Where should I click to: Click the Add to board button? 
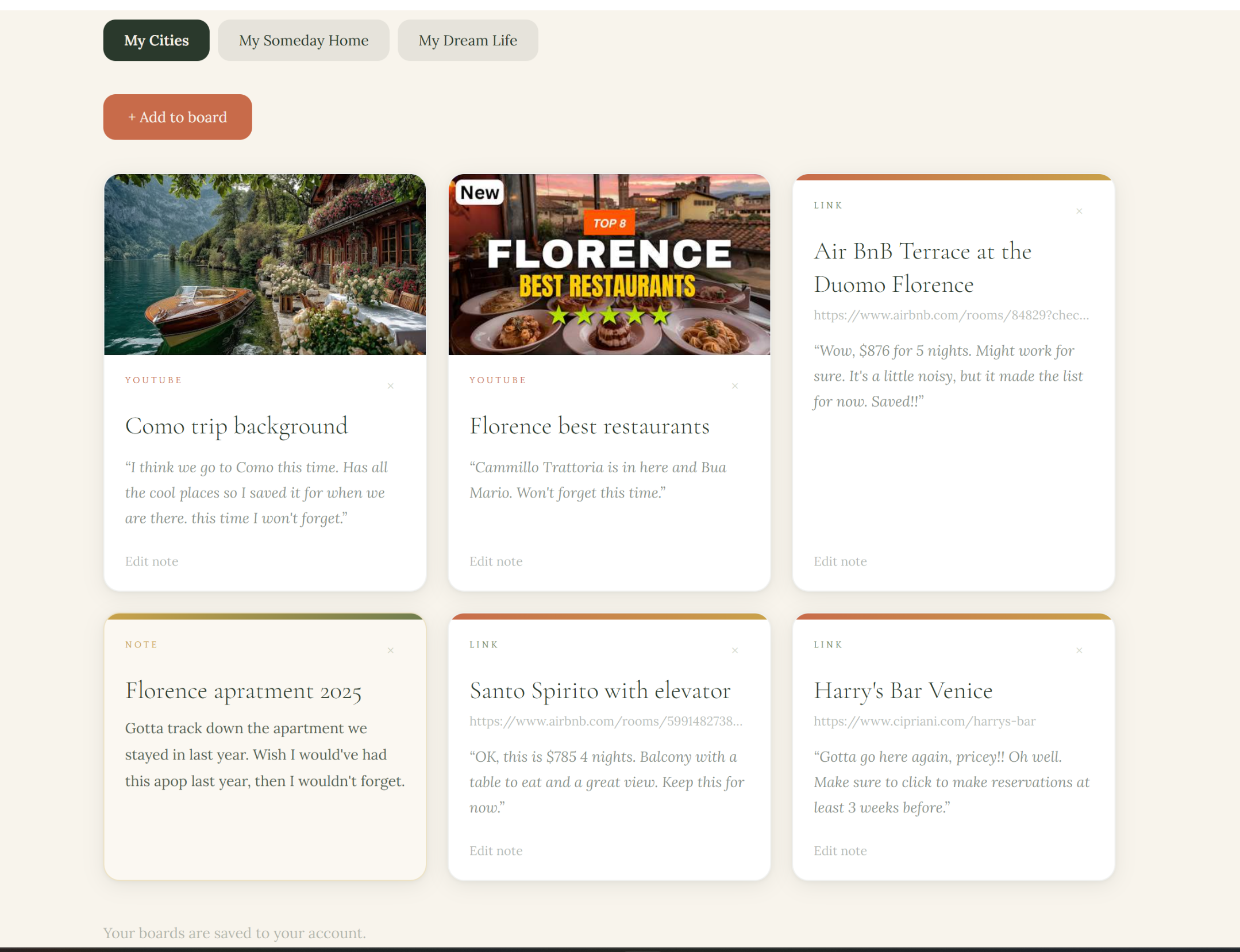178,117
